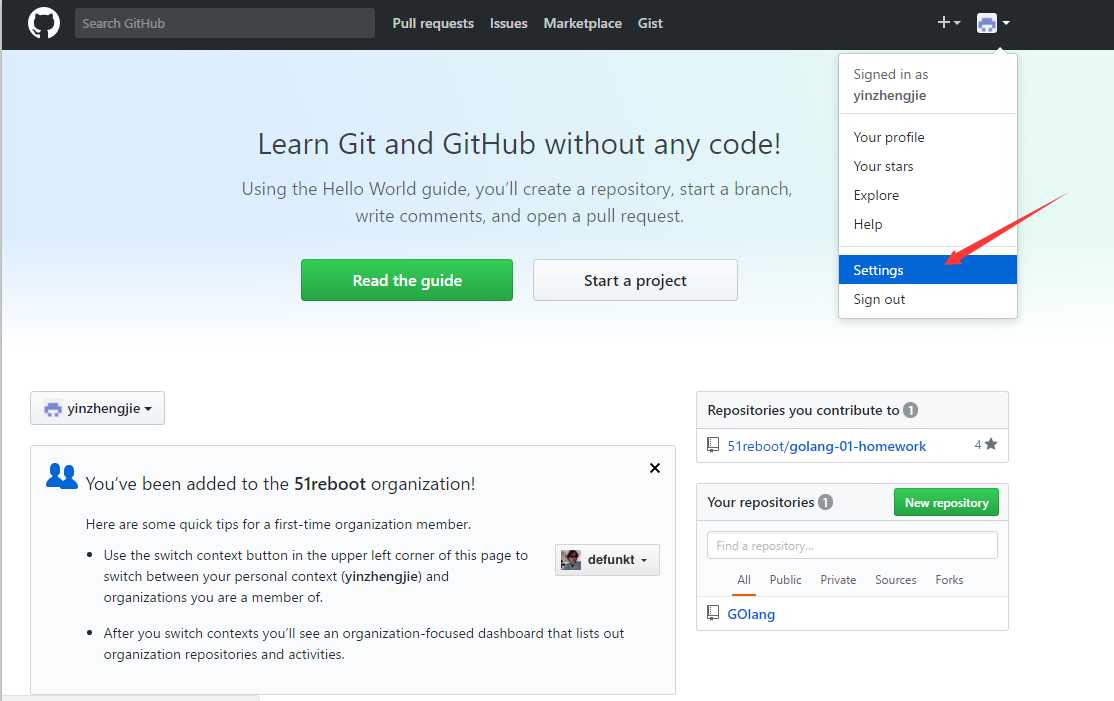Switch to the Forks tab
This screenshot has height=701, width=1114.
click(949, 580)
